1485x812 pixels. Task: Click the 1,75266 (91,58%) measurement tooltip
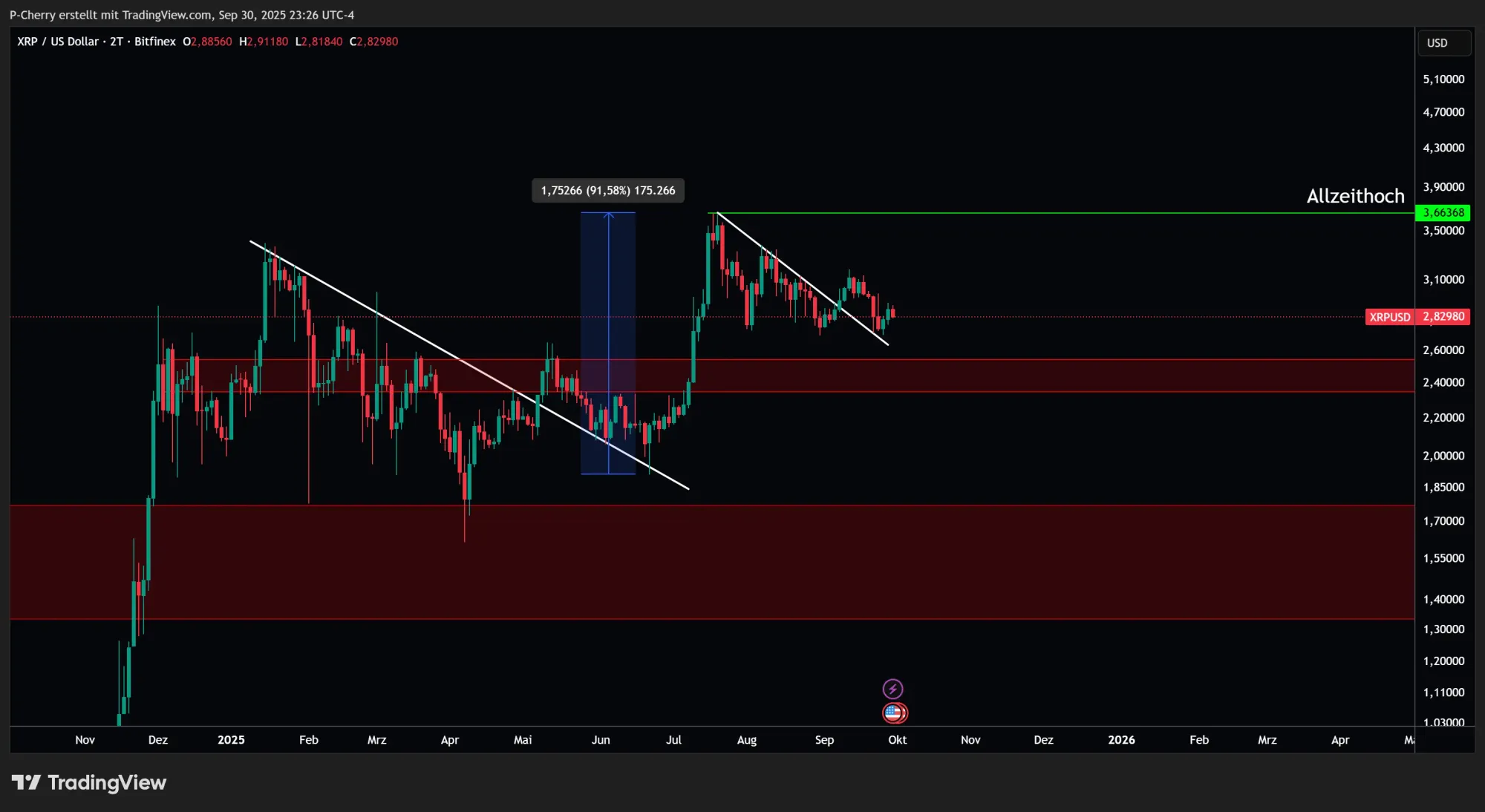click(x=608, y=191)
